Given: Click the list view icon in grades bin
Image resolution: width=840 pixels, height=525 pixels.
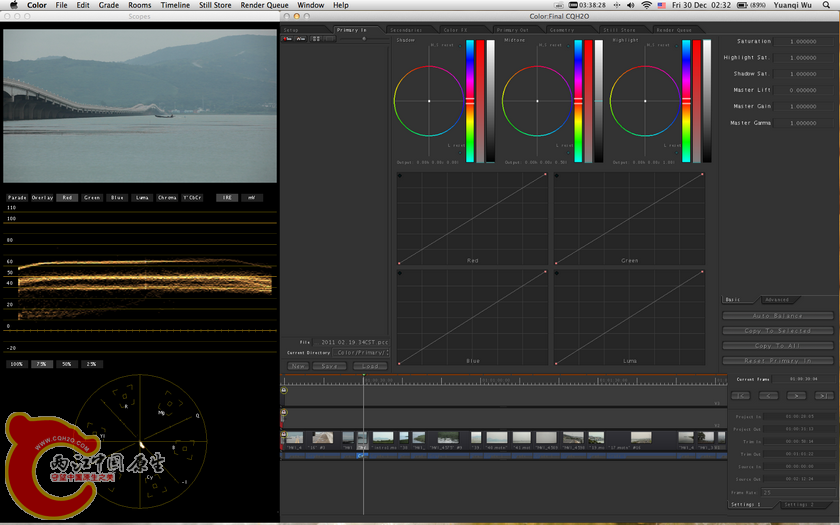Looking at the screenshot, I should point(329,39).
